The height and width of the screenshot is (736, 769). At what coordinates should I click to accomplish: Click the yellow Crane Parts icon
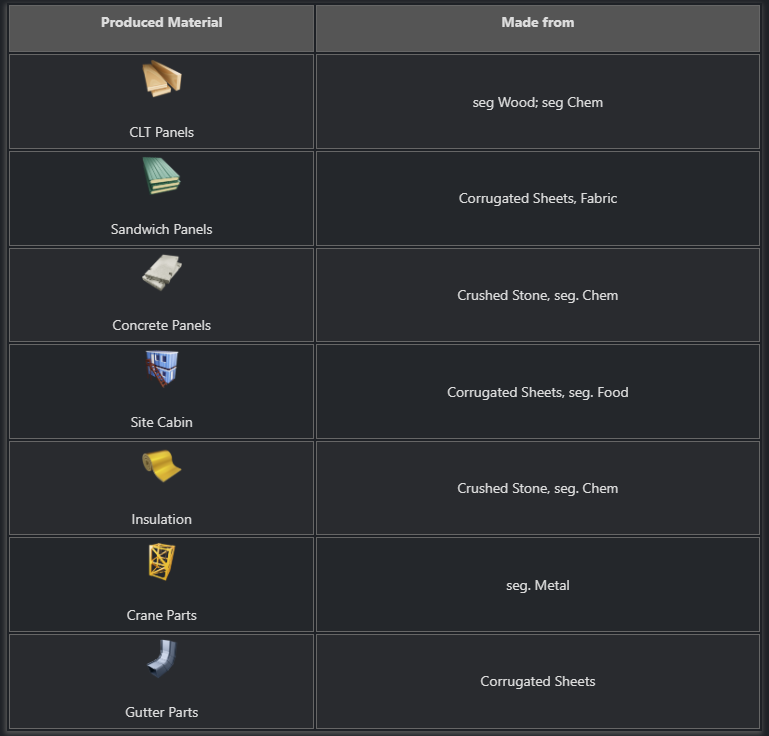tap(161, 562)
